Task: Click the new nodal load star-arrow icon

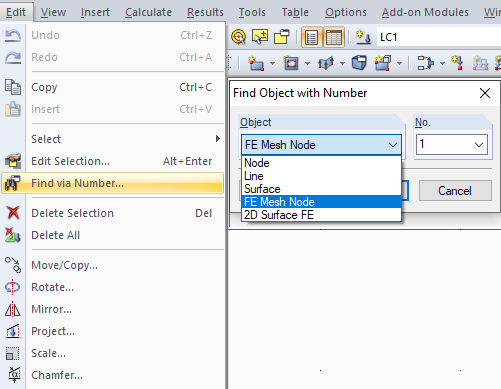Action: pyautogui.click(x=457, y=63)
